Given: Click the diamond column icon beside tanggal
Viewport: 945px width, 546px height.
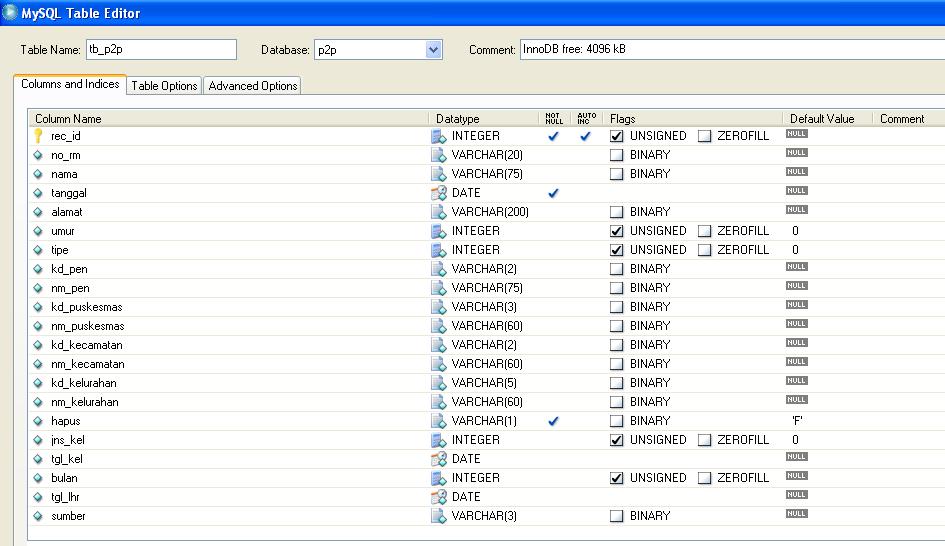Looking at the screenshot, I should coord(38,193).
